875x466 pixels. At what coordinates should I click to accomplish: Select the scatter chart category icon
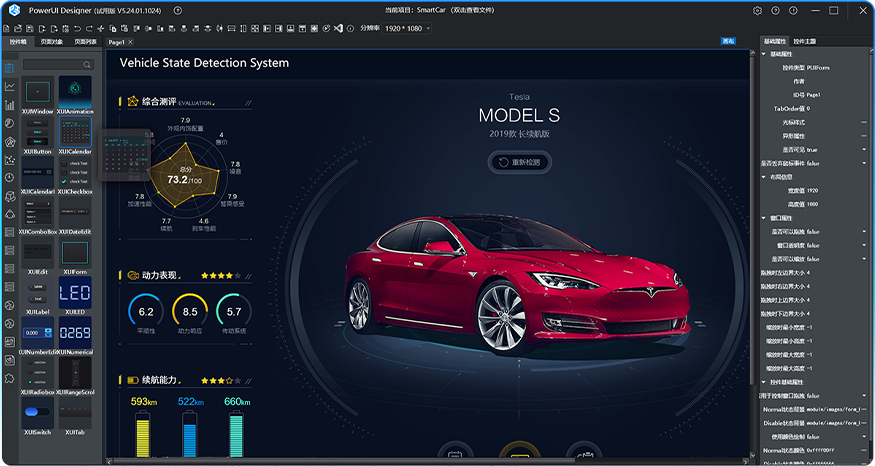point(9,160)
